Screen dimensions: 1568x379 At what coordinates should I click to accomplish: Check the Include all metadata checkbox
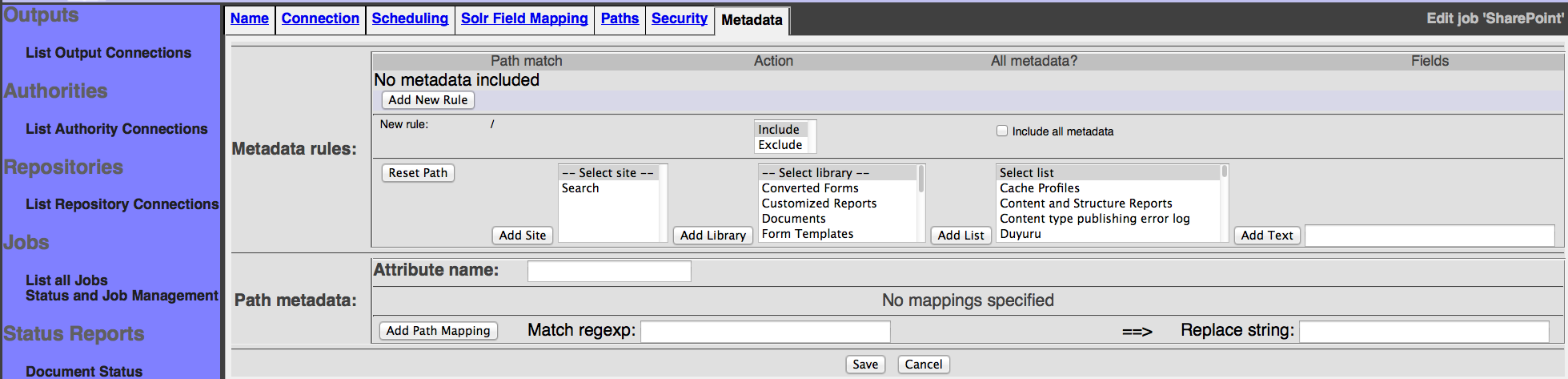(1001, 131)
